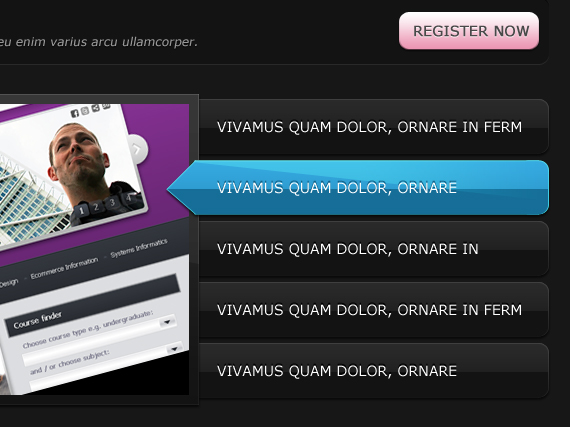Click the course type select field
The image size is (570, 427).
click(x=99, y=341)
